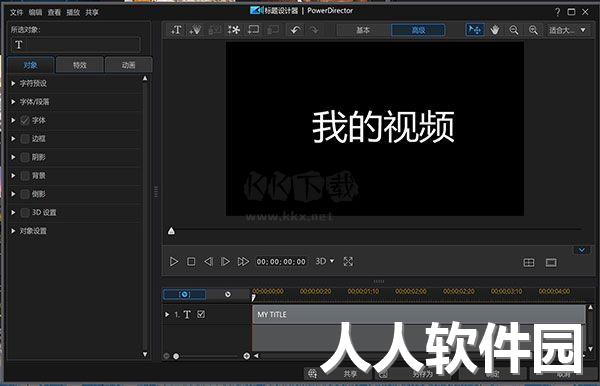Enable the 背景 (backdrop) checkbox

tap(25, 176)
